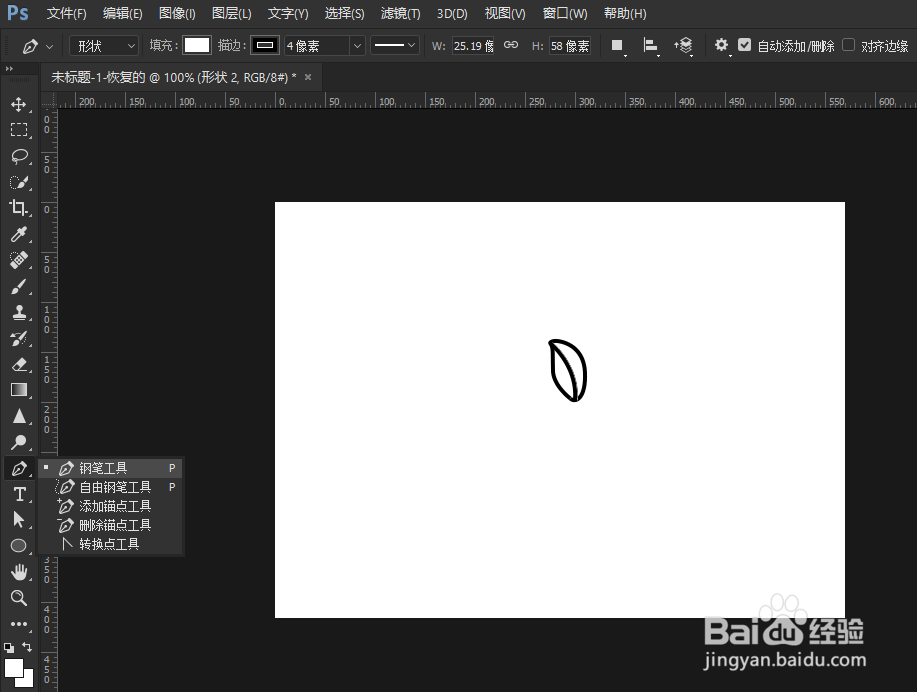This screenshot has width=917, height=692.
Task: Open the 图层(L) menu
Action: (232, 13)
